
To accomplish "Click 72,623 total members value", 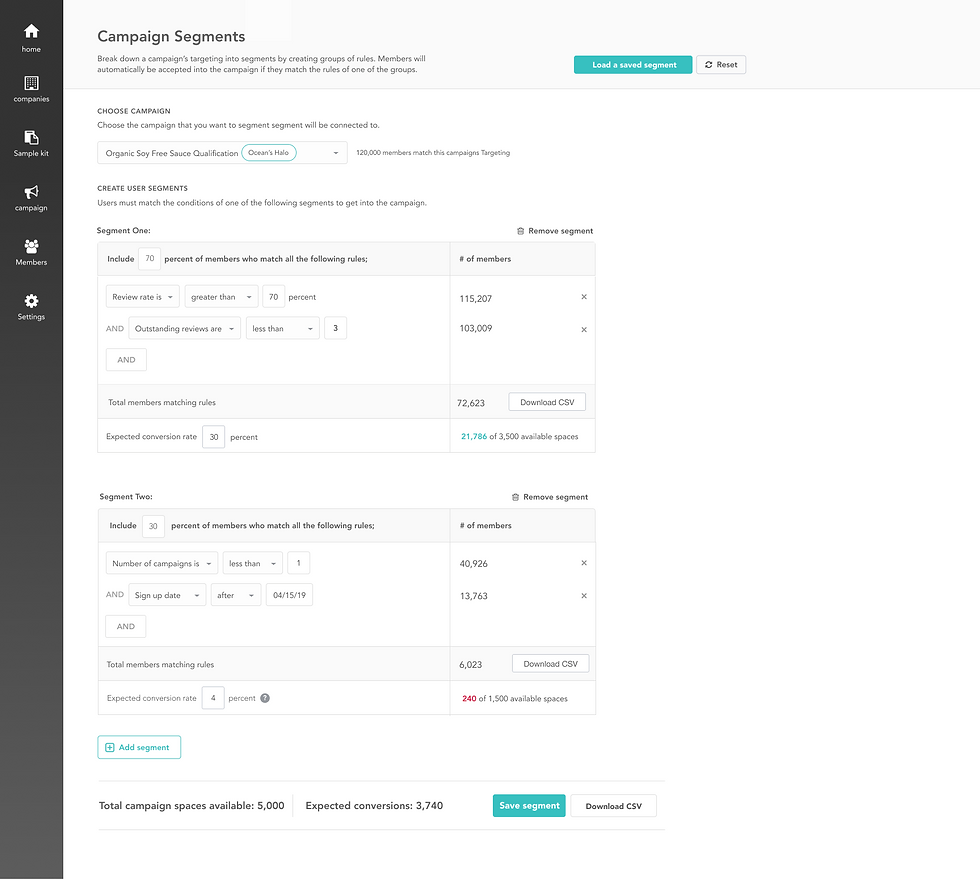I will click(471, 403).
